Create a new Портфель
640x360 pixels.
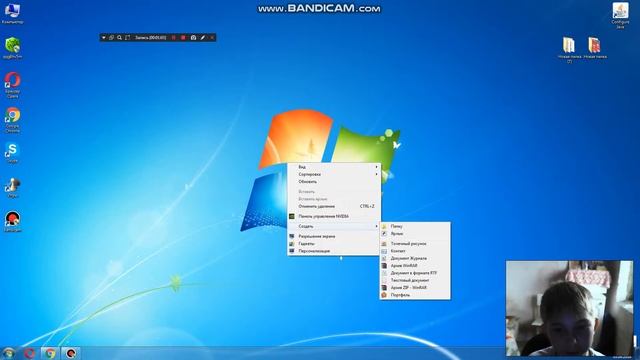[415, 295]
